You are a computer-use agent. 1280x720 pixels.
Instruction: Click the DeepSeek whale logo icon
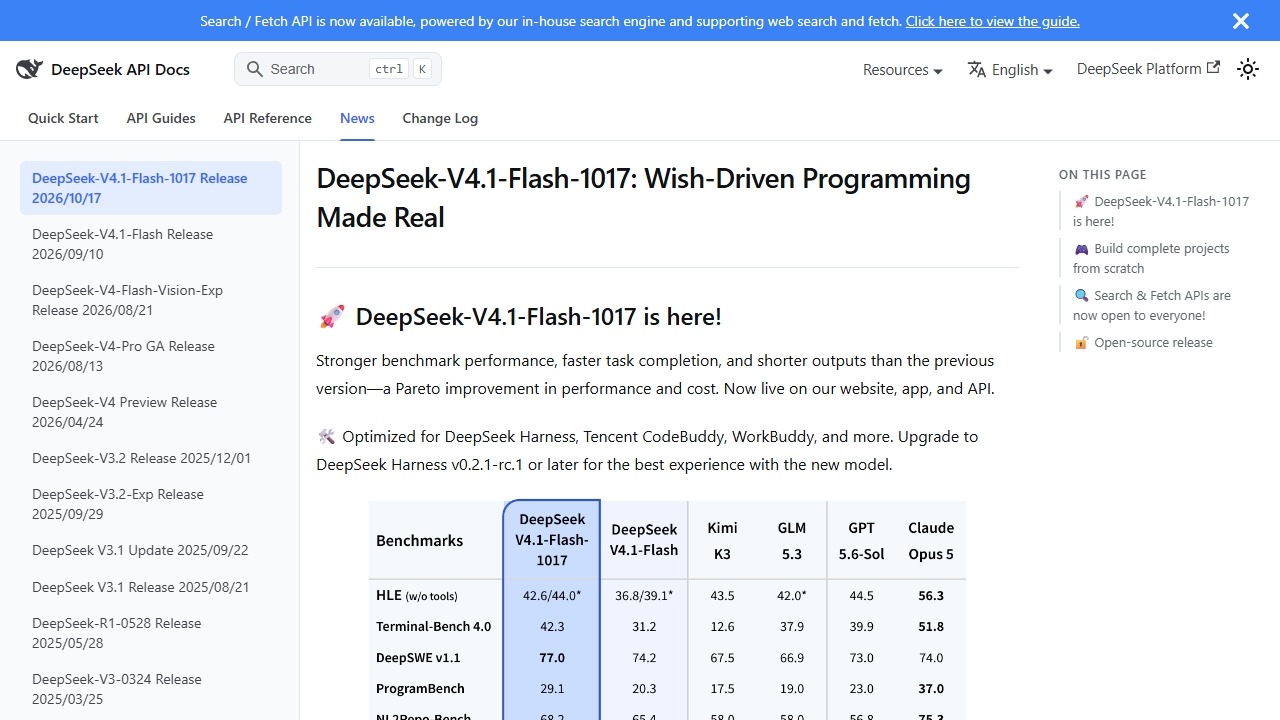point(29,69)
